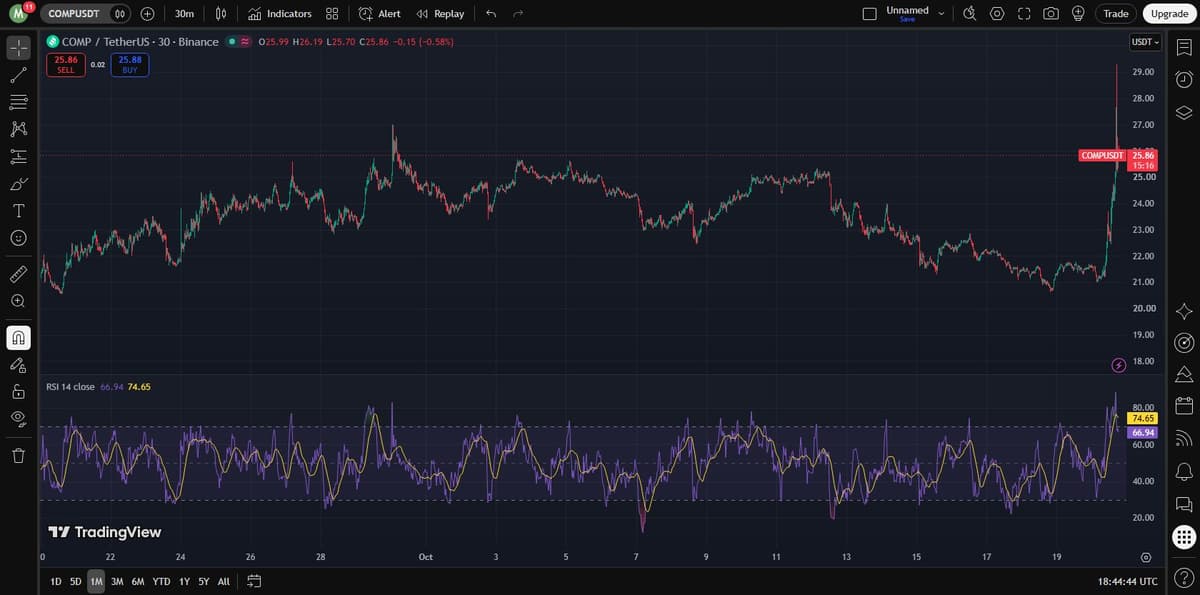Select the text annotation tool
This screenshot has width=1200, height=595.
[18, 211]
